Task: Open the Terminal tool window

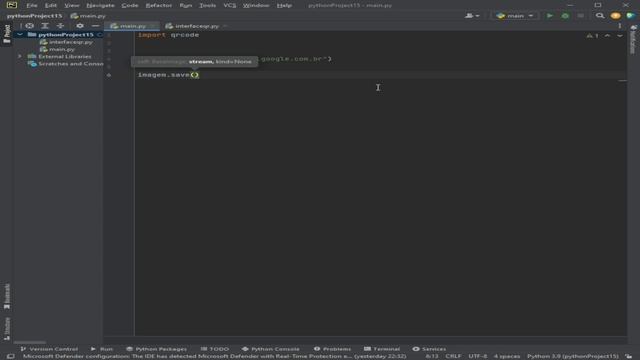Action: click(382, 349)
